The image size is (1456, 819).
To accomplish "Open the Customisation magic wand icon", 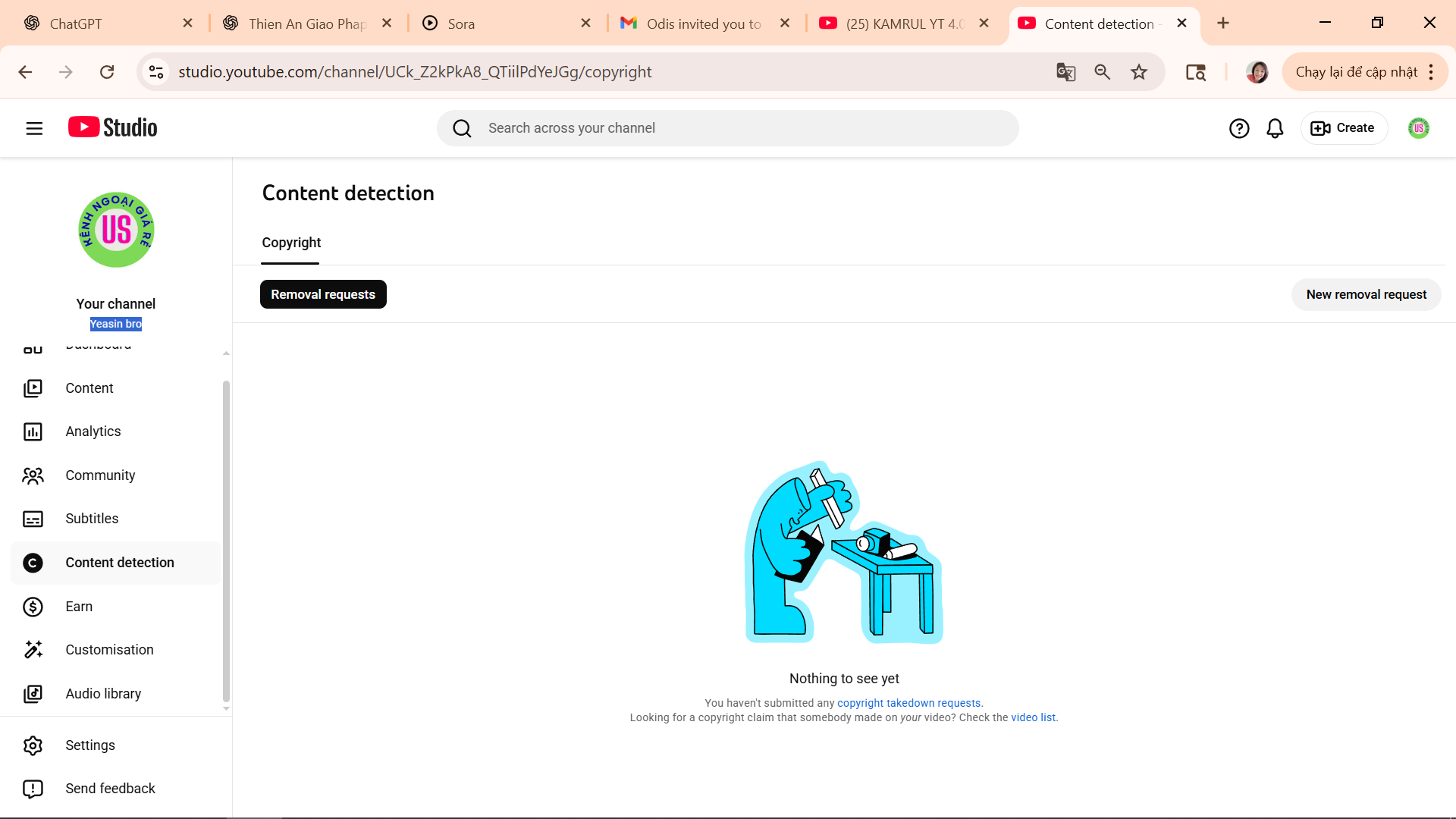I will (x=33, y=650).
